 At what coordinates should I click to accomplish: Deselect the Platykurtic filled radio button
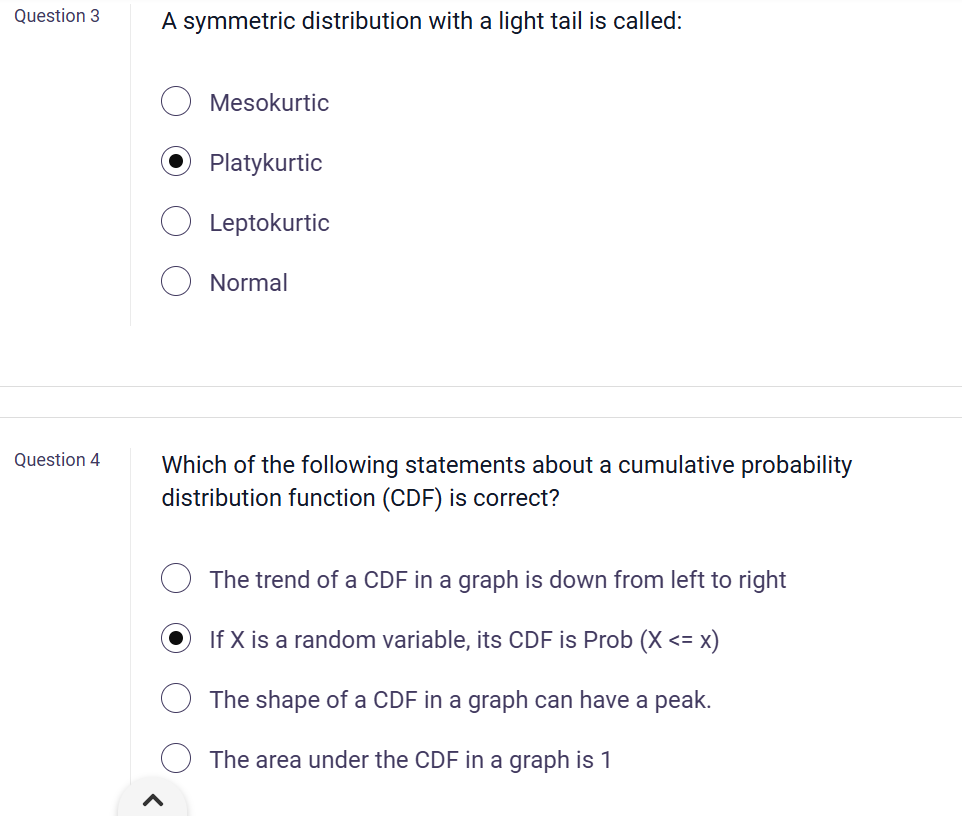point(175,161)
